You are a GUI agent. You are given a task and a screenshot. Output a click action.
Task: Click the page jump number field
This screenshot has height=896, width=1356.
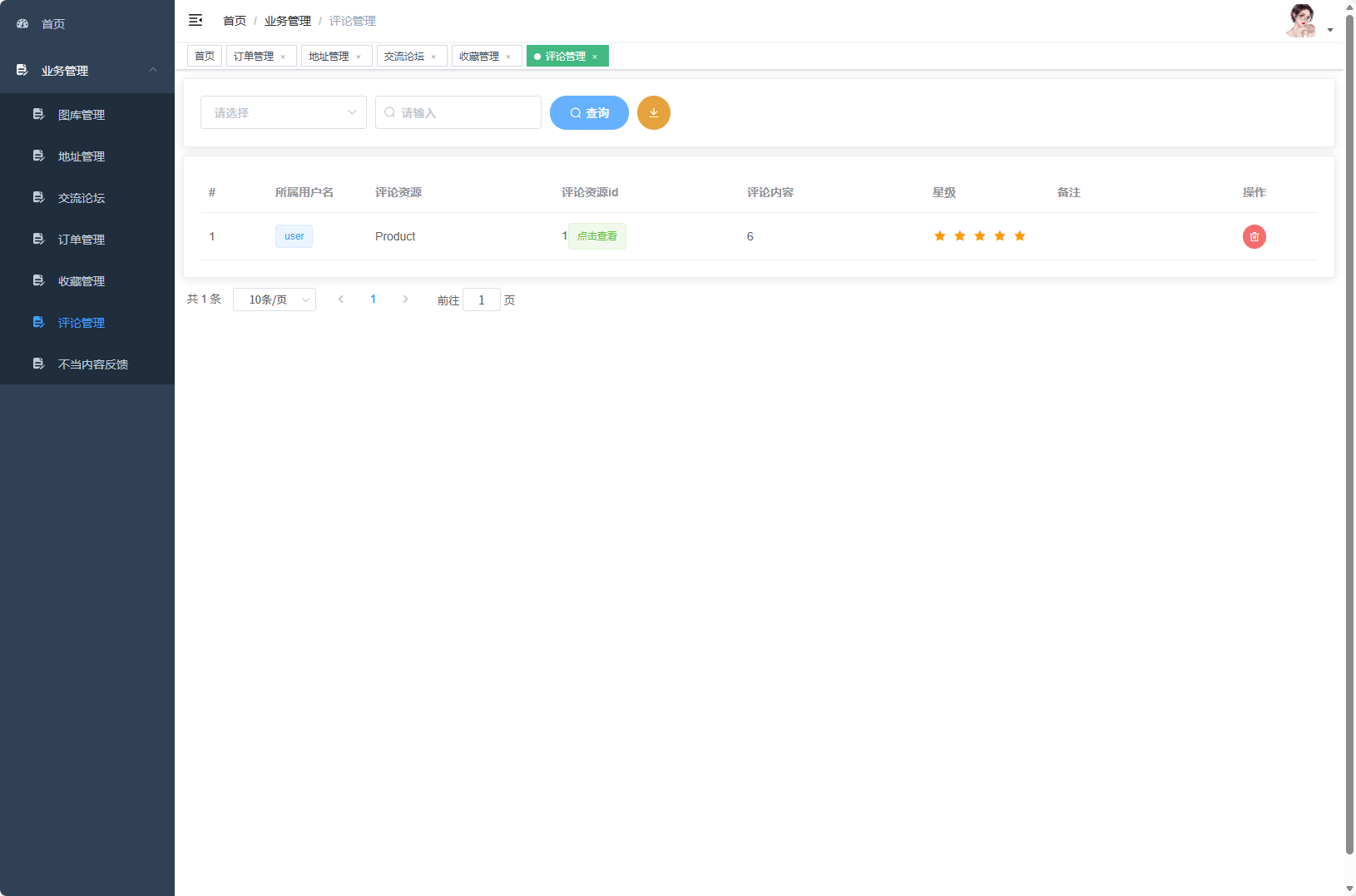click(x=481, y=300)
